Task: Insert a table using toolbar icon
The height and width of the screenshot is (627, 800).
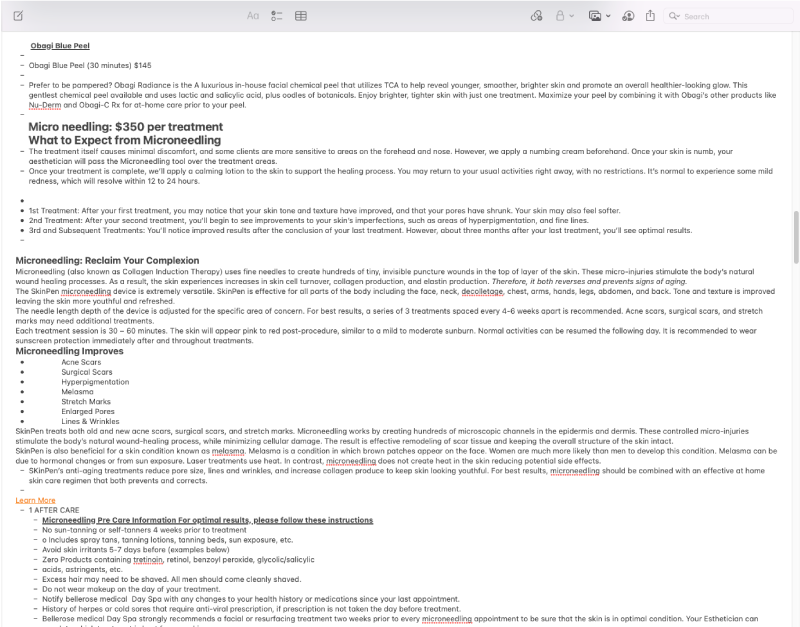Action: pos(301,16)
